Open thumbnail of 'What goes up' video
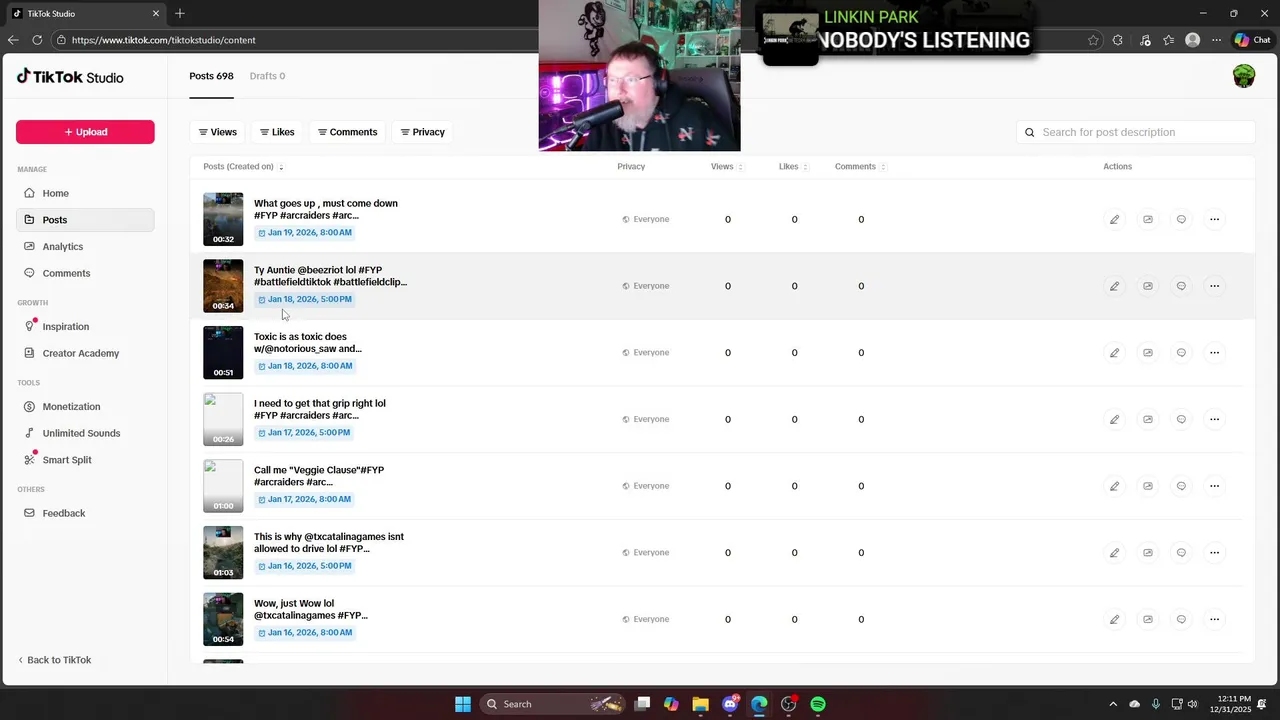This screenshot has width=1280, height=720. point(223,219)
